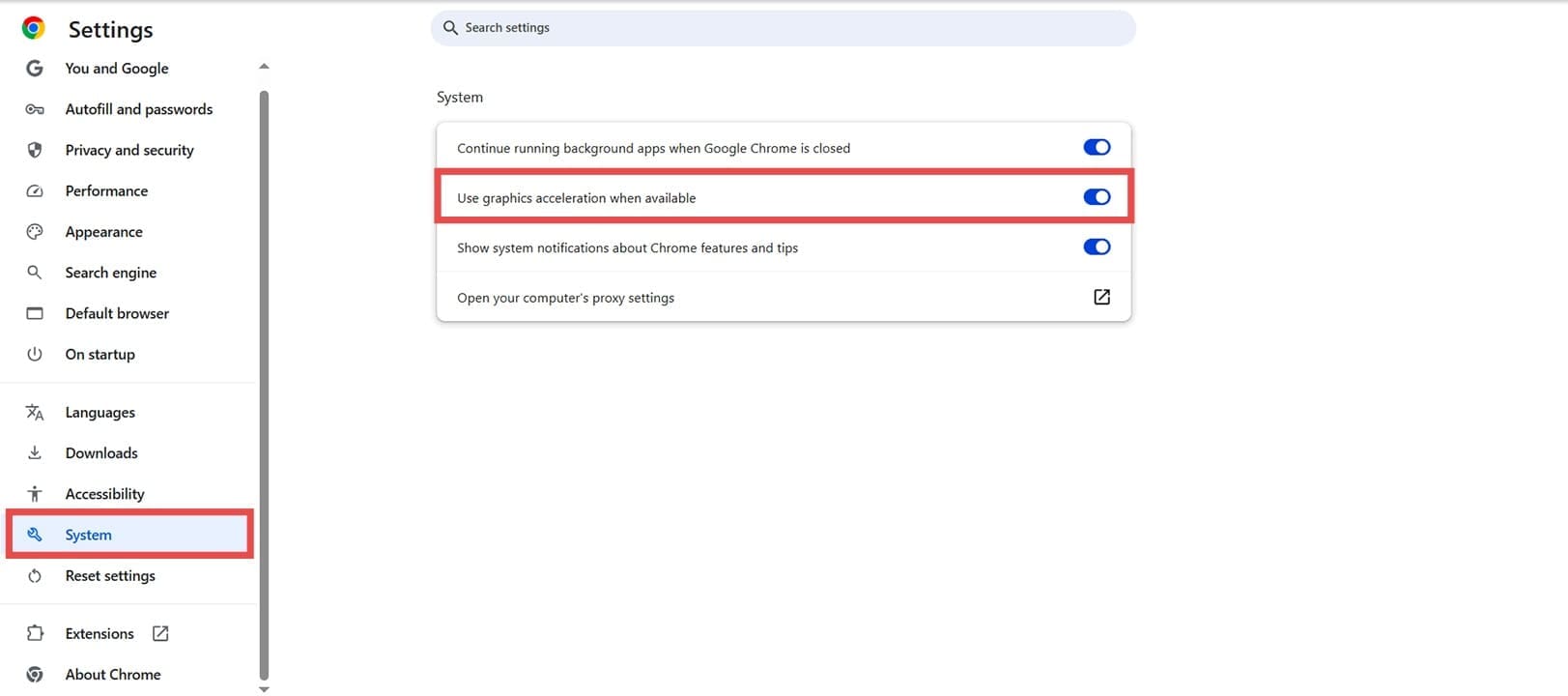Click 'Use graphics acceleration when available' label
The width and height of the screenshot is (1568, 696).
pos(577,198)
